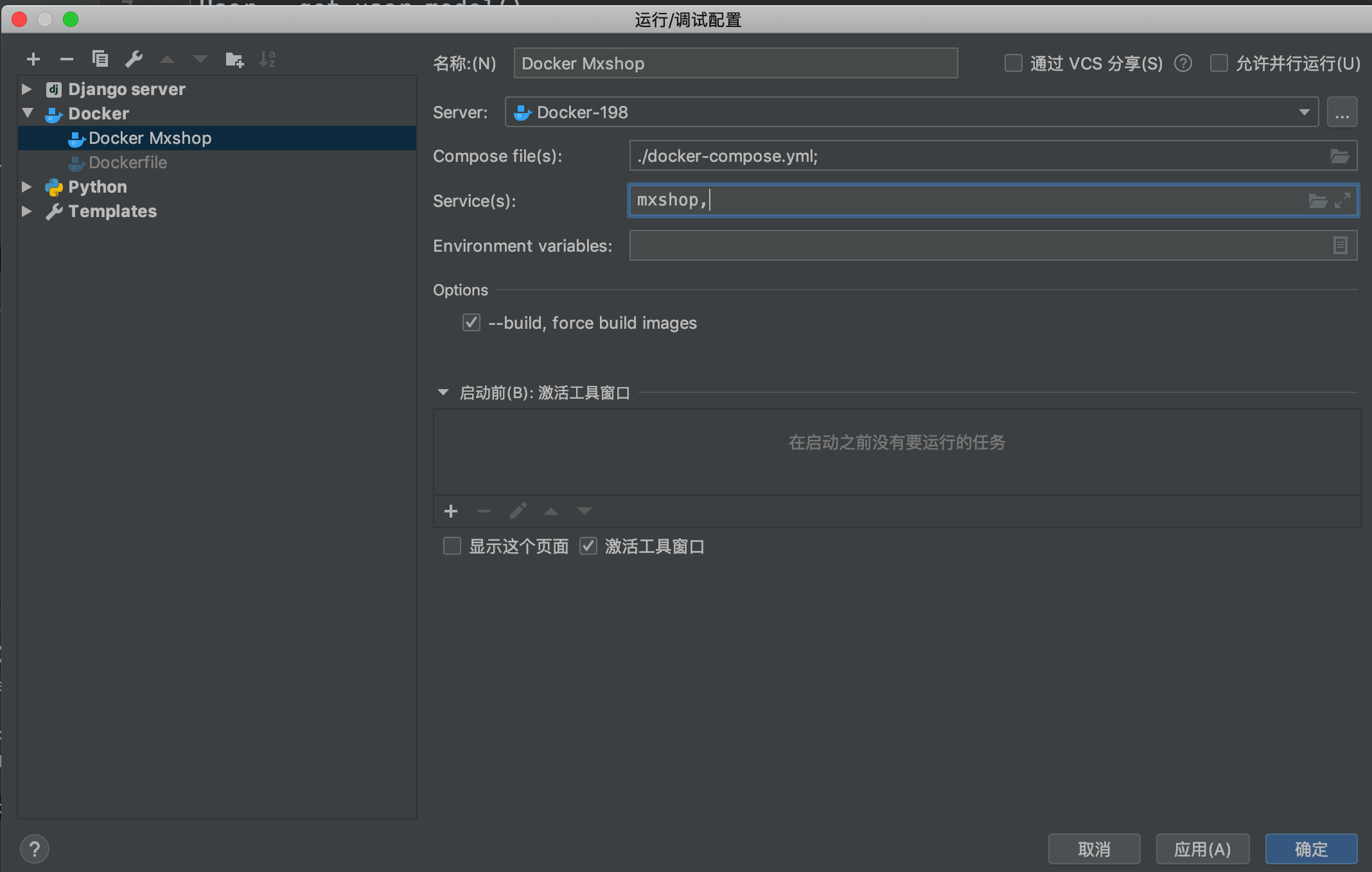
Task: Copy the selected configuration
Action: click(100, 60)
